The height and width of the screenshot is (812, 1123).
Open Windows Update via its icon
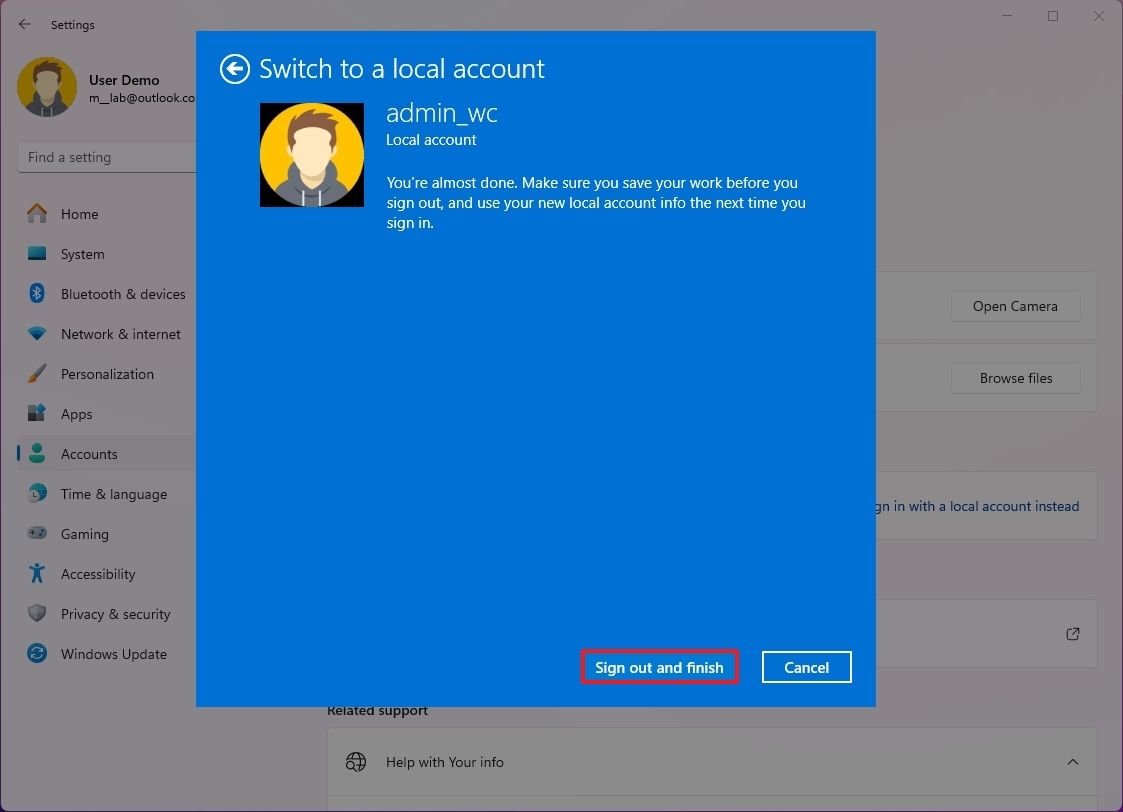(x=36, y=654)
